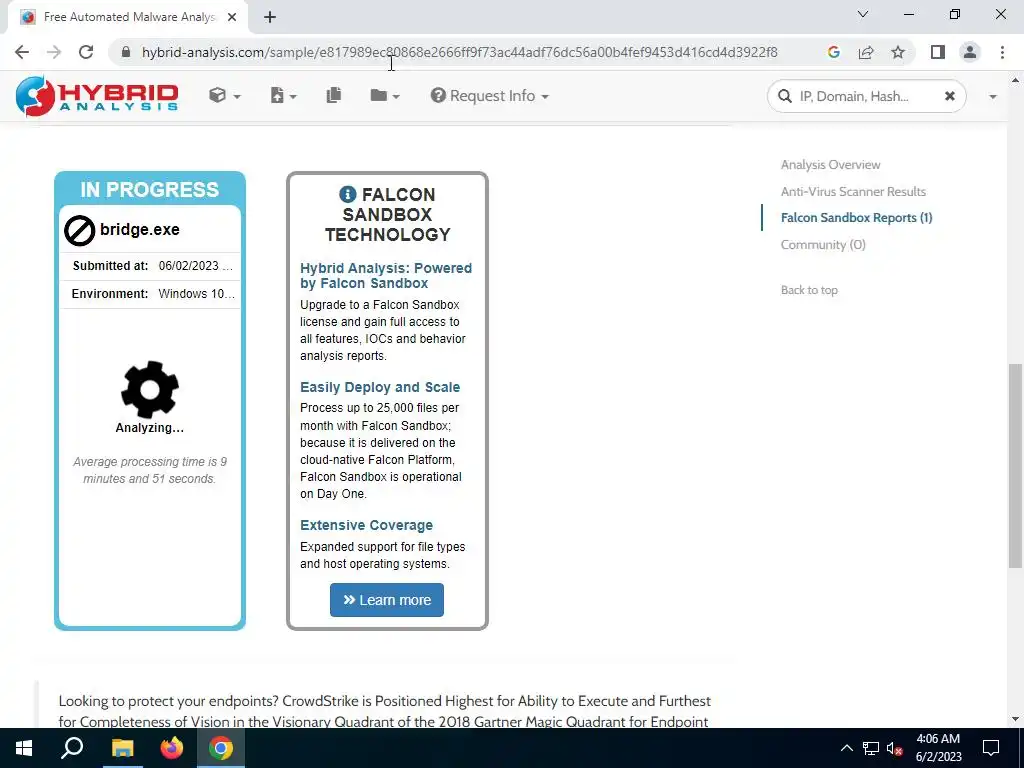Viewport: 1024px width, 768px height.
Task: Open the Community (0) section
Action: (823, 244)
